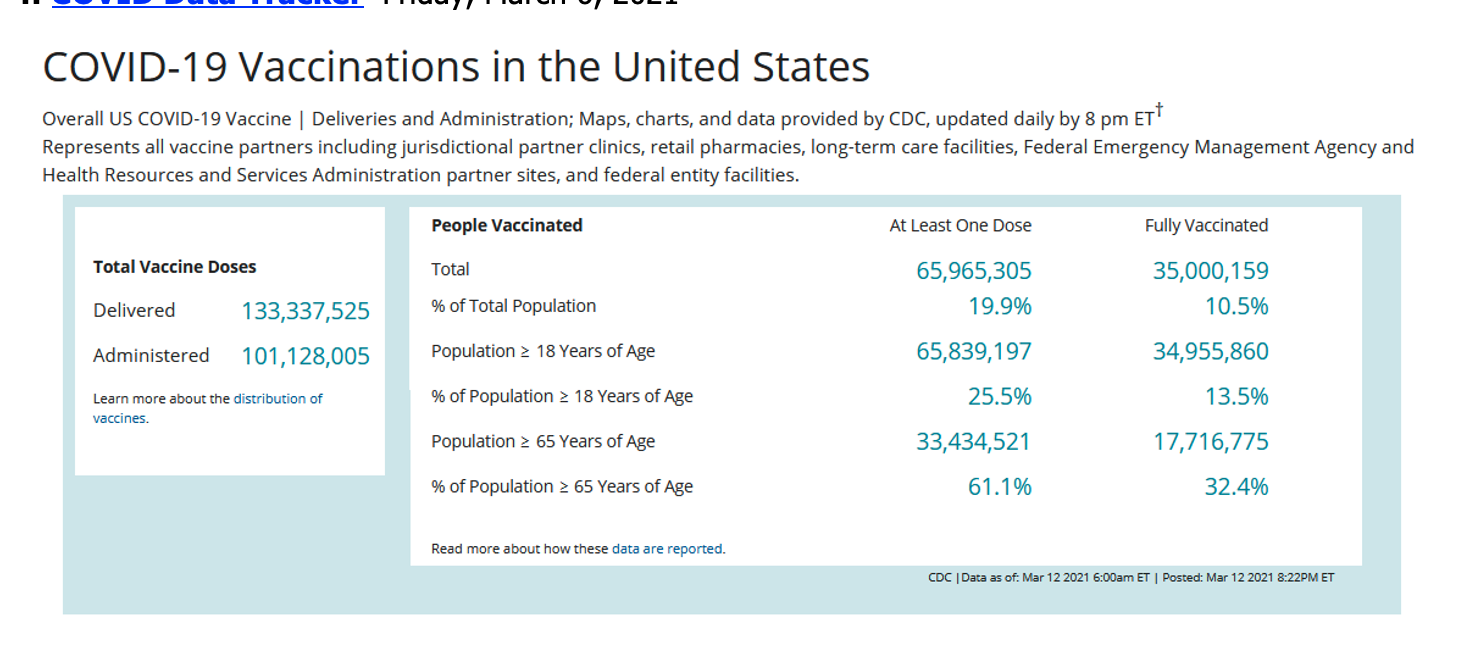
Task: Click the COVID-19 Vaccinations in the United States heading
Action: tap(456, 68)
